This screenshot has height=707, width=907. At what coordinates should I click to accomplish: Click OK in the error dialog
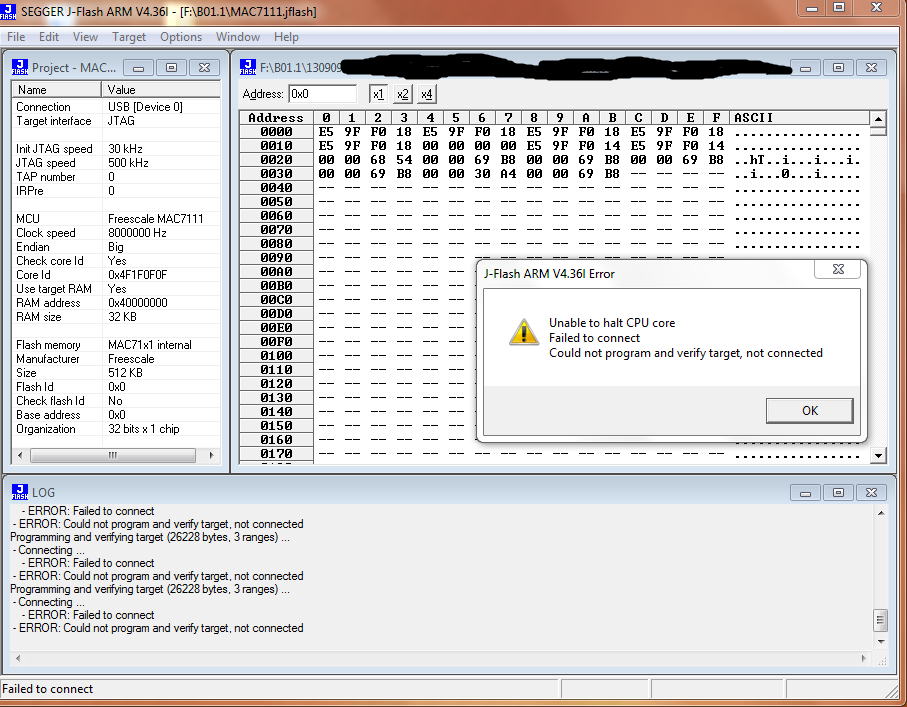pos(809,411)
